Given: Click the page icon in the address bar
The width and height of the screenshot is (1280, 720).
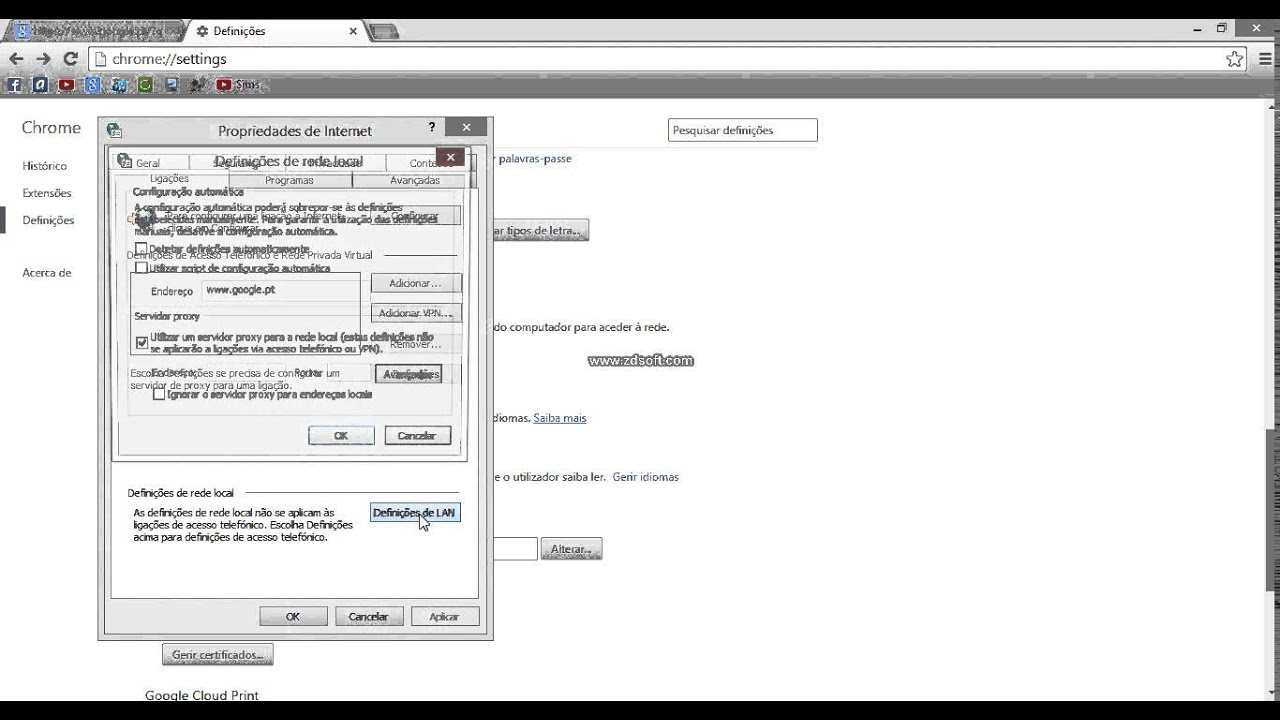Looking at the screenshot, I should (100, 59).
